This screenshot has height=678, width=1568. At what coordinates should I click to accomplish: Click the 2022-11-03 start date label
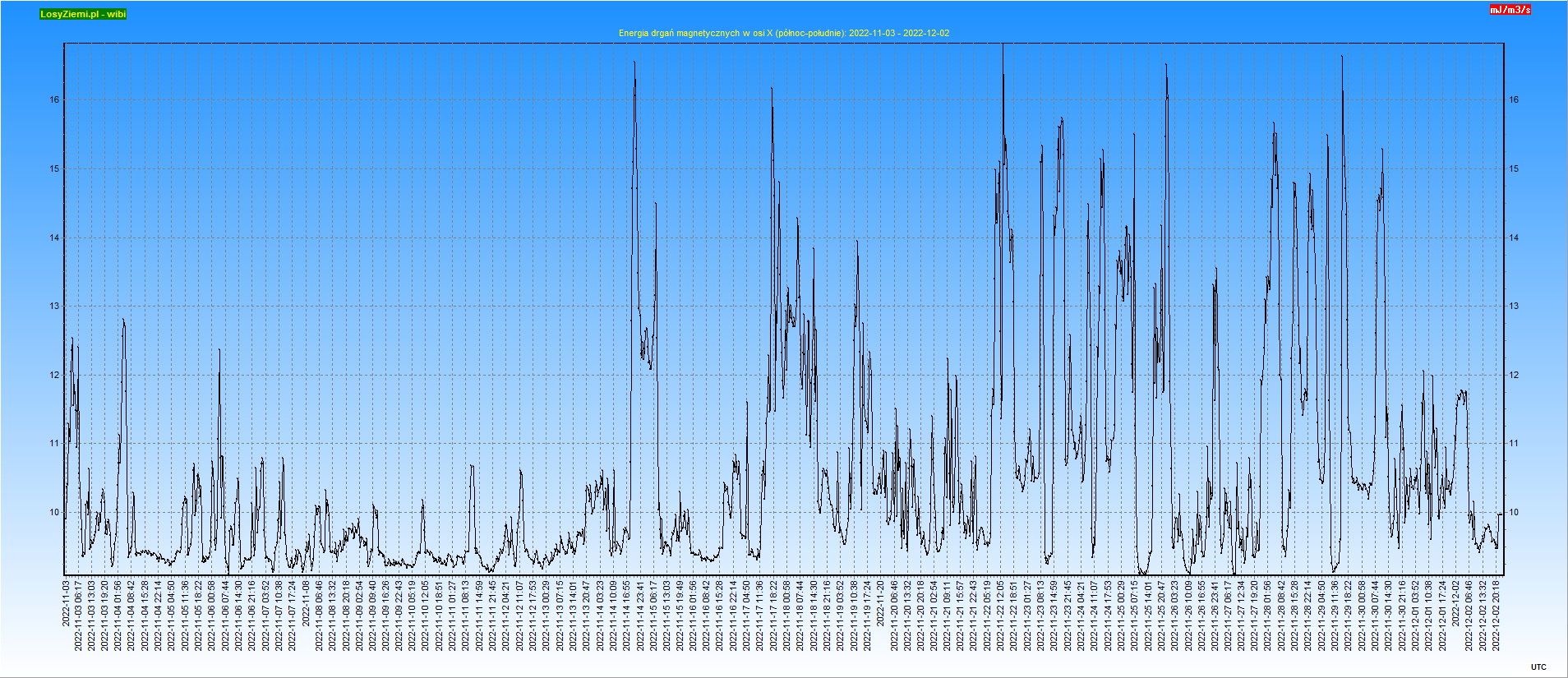point(66,603)
